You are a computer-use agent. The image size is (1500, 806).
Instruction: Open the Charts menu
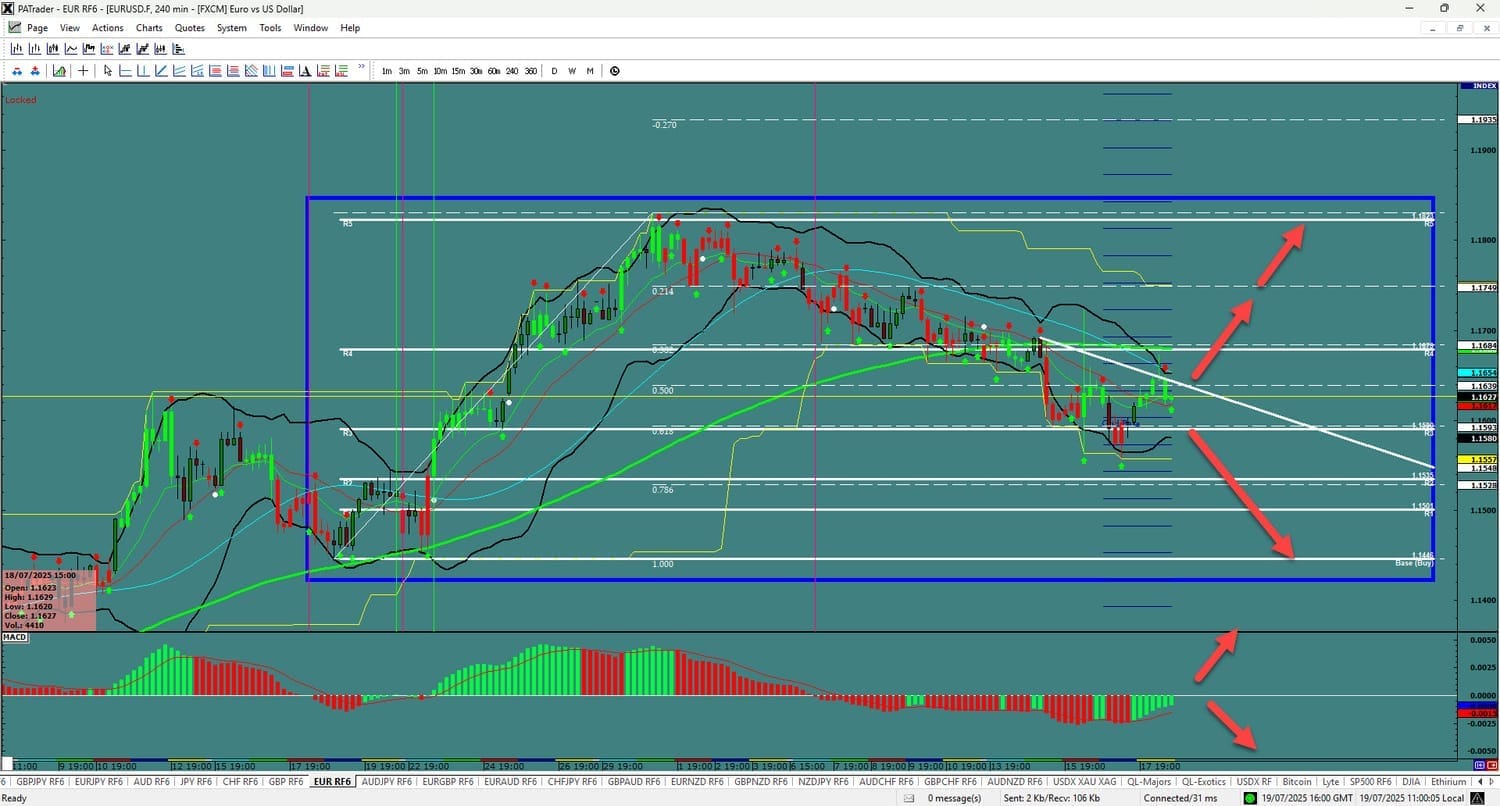click(149, 28)
